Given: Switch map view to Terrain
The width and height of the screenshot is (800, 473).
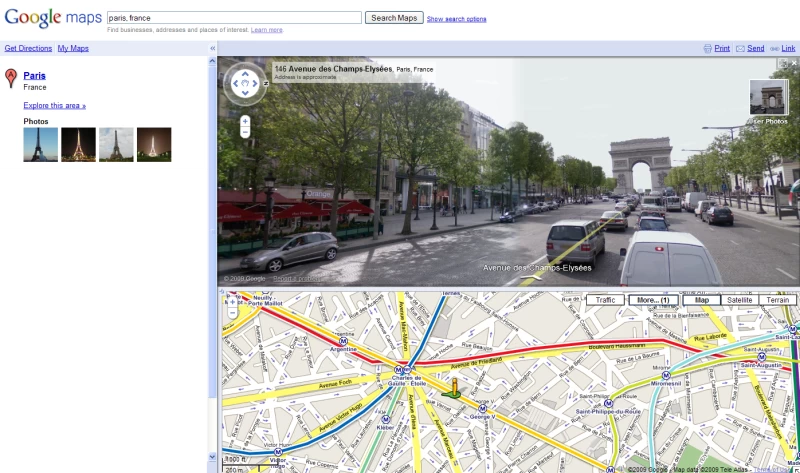Looking at the screenshot, I should click(x=777, y=300).
